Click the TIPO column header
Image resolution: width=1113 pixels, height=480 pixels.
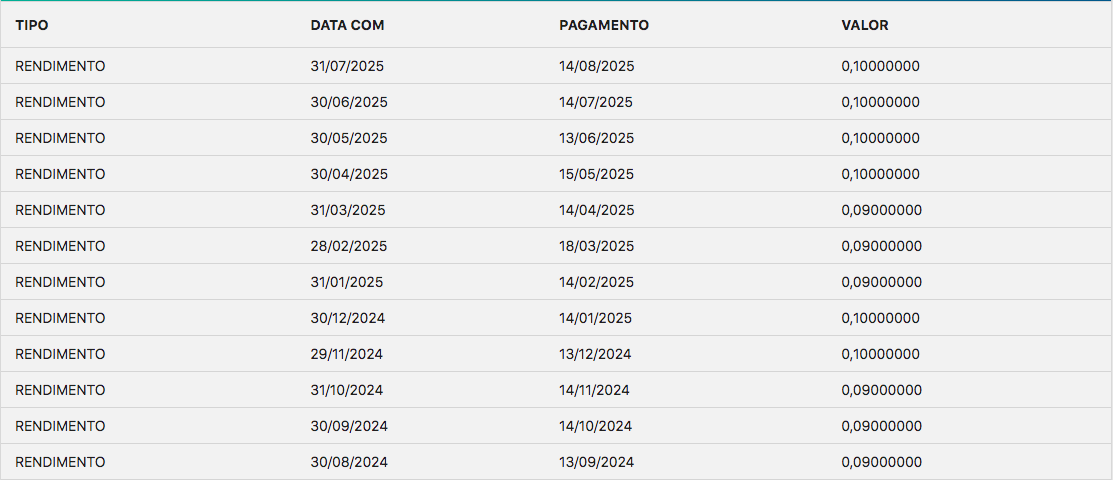pos(31,25)
